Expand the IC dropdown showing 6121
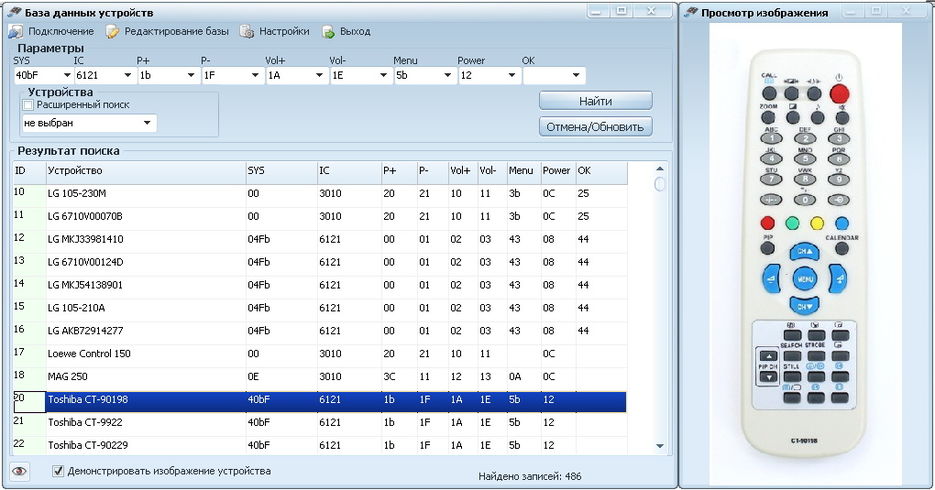This screenshot has height=490, width=935. coord(128,76)
